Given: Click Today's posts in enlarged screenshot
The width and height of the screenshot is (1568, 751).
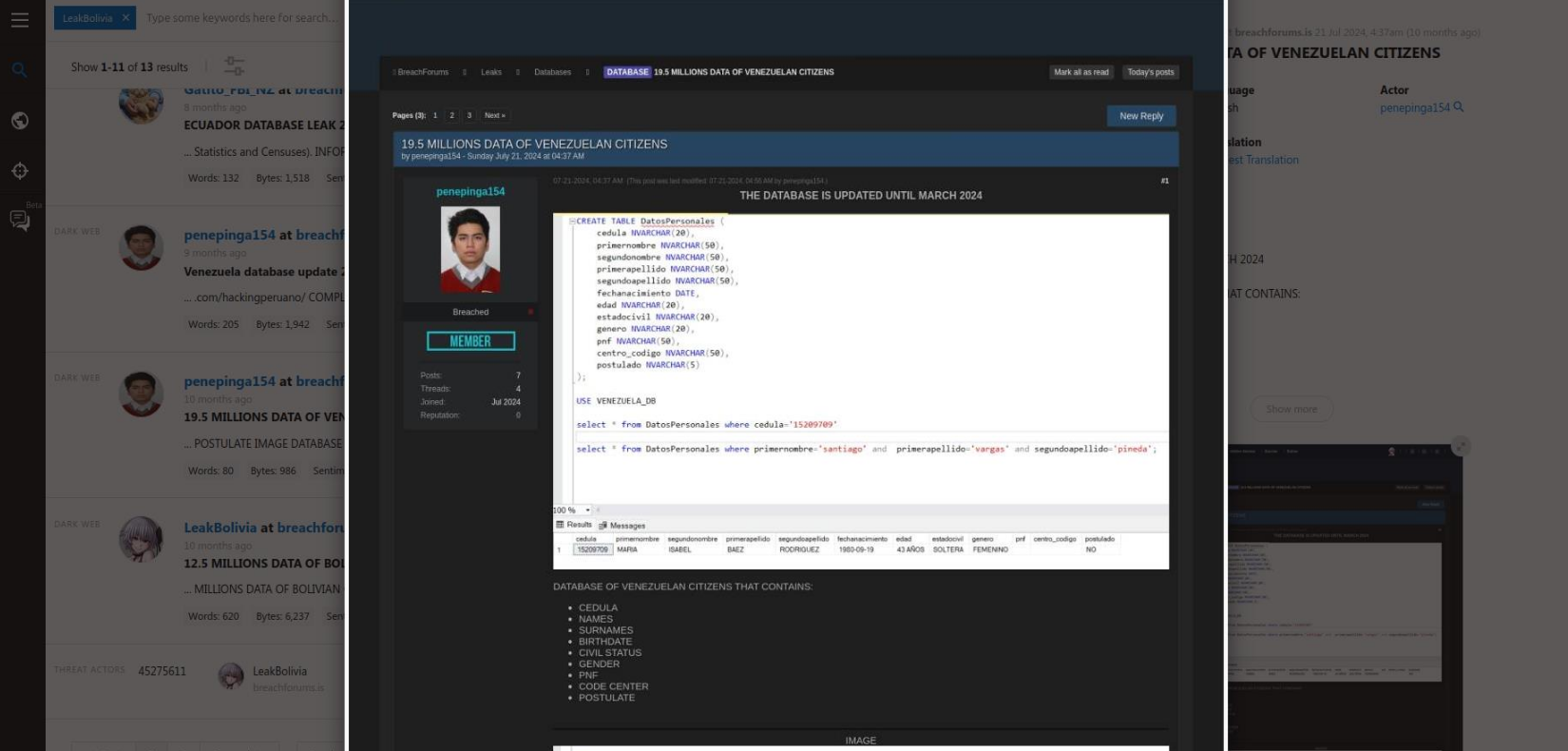Looking at the screenshot, I should point(1151,72).
